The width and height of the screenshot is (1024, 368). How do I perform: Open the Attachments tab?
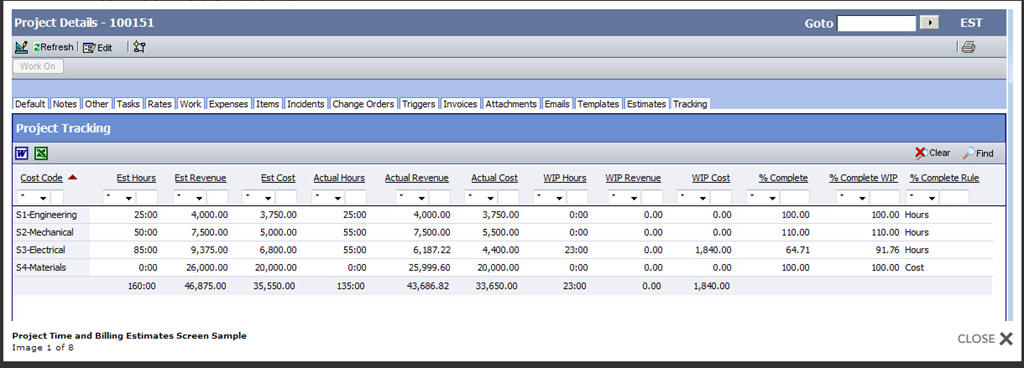point(511,104)
